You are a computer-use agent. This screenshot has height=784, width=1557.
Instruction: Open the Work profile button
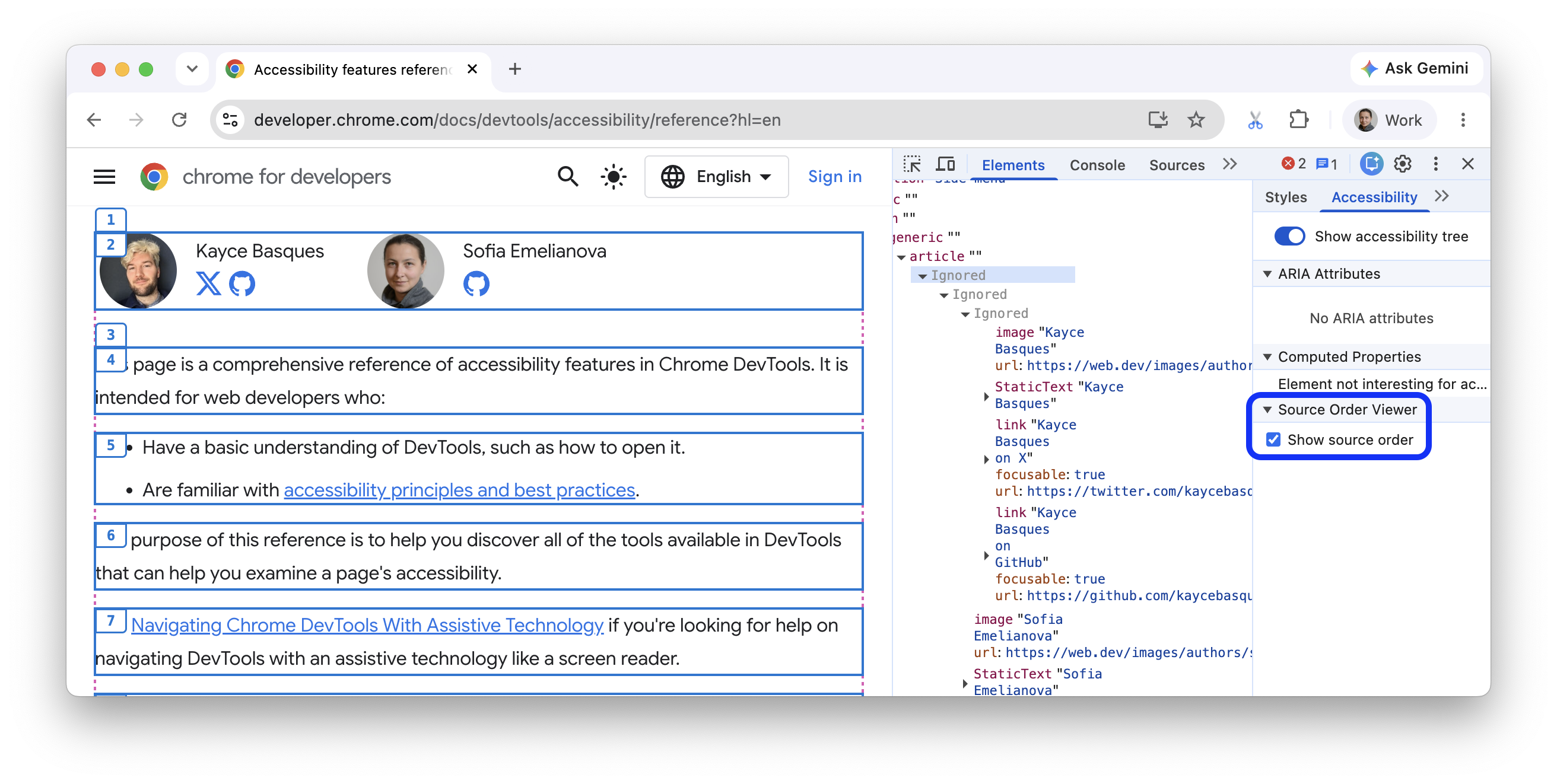[x=1388, y=120]
